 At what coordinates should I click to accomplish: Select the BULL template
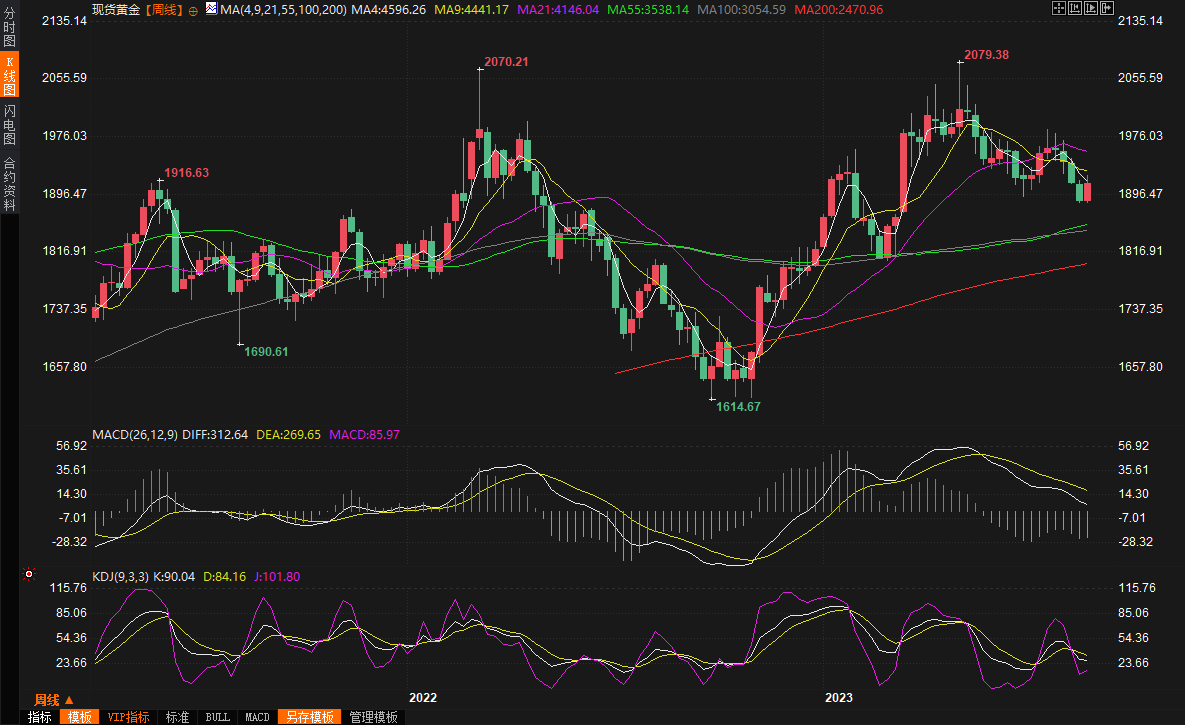click(x=217, y=717)
